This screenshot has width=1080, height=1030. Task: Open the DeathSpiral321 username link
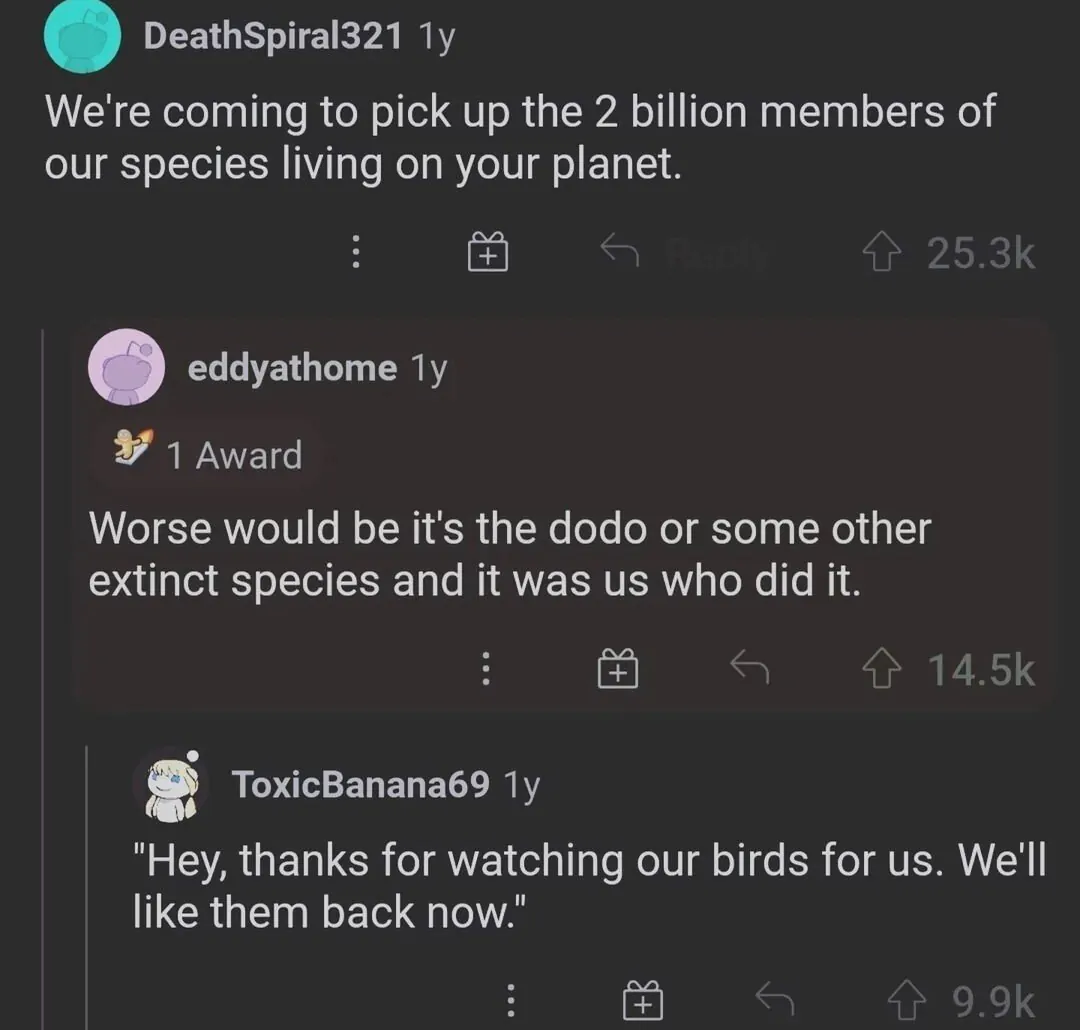click(273, 37)
